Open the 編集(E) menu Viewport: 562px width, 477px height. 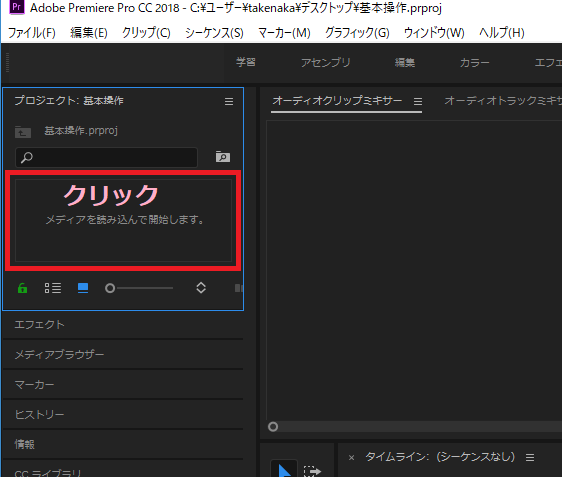coord(89,33)
